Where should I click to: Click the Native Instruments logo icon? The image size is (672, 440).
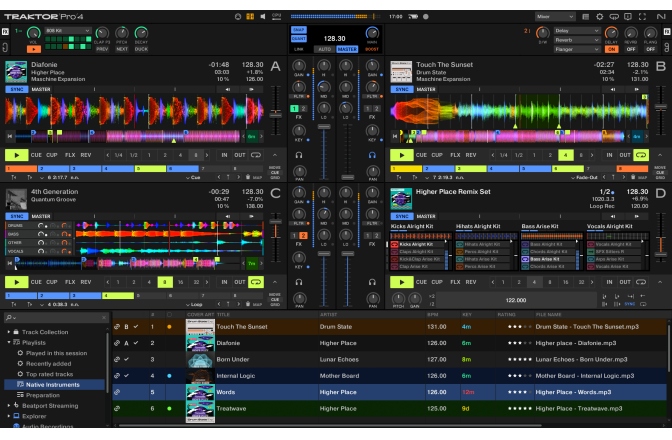tap(661, 17)
